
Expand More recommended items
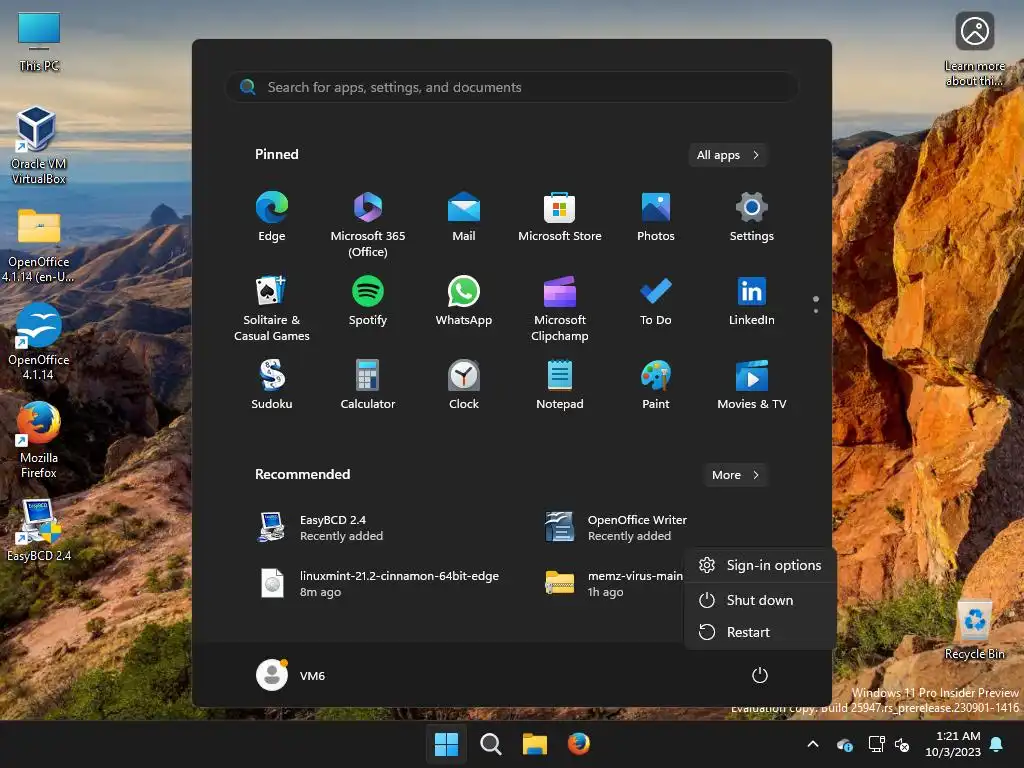pyautogui.click(x=735, y=475)
